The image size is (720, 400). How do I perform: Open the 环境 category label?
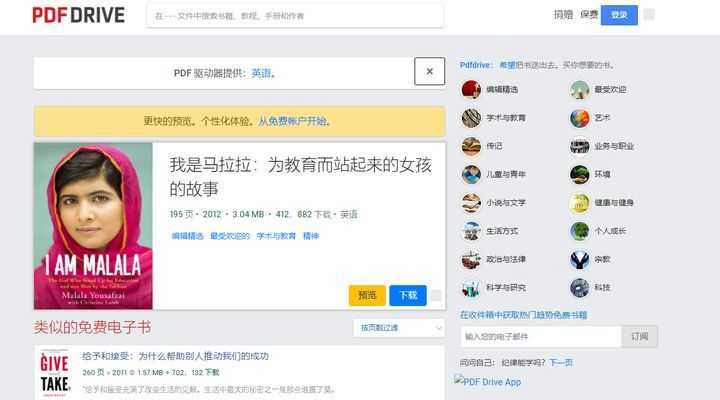pos(602,175)
